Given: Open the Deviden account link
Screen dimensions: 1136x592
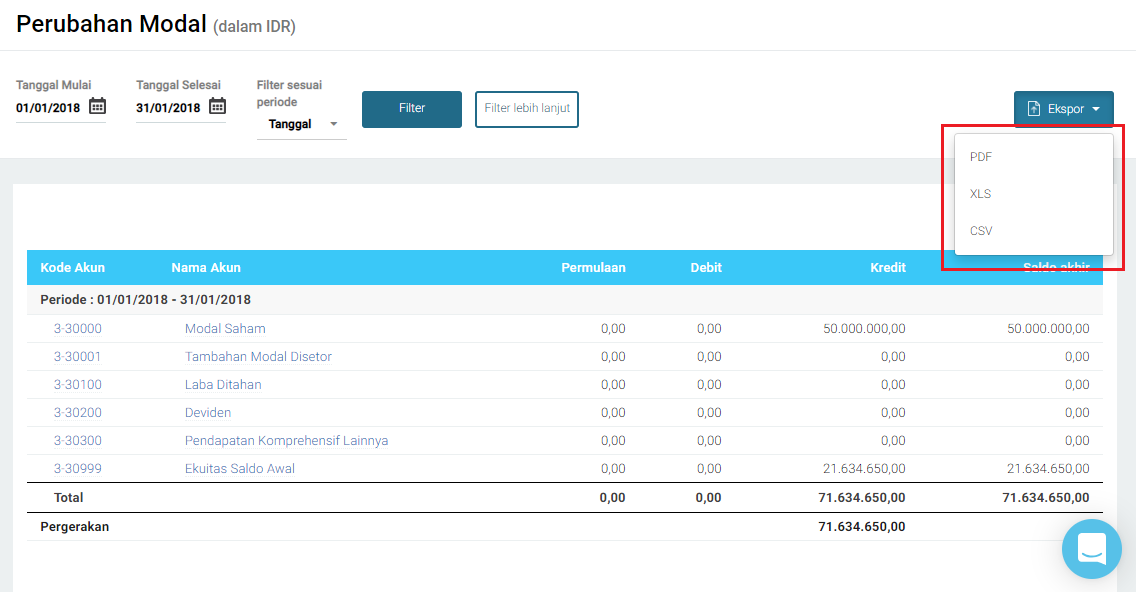Looking at the screenshot, I should coord(208,413).
